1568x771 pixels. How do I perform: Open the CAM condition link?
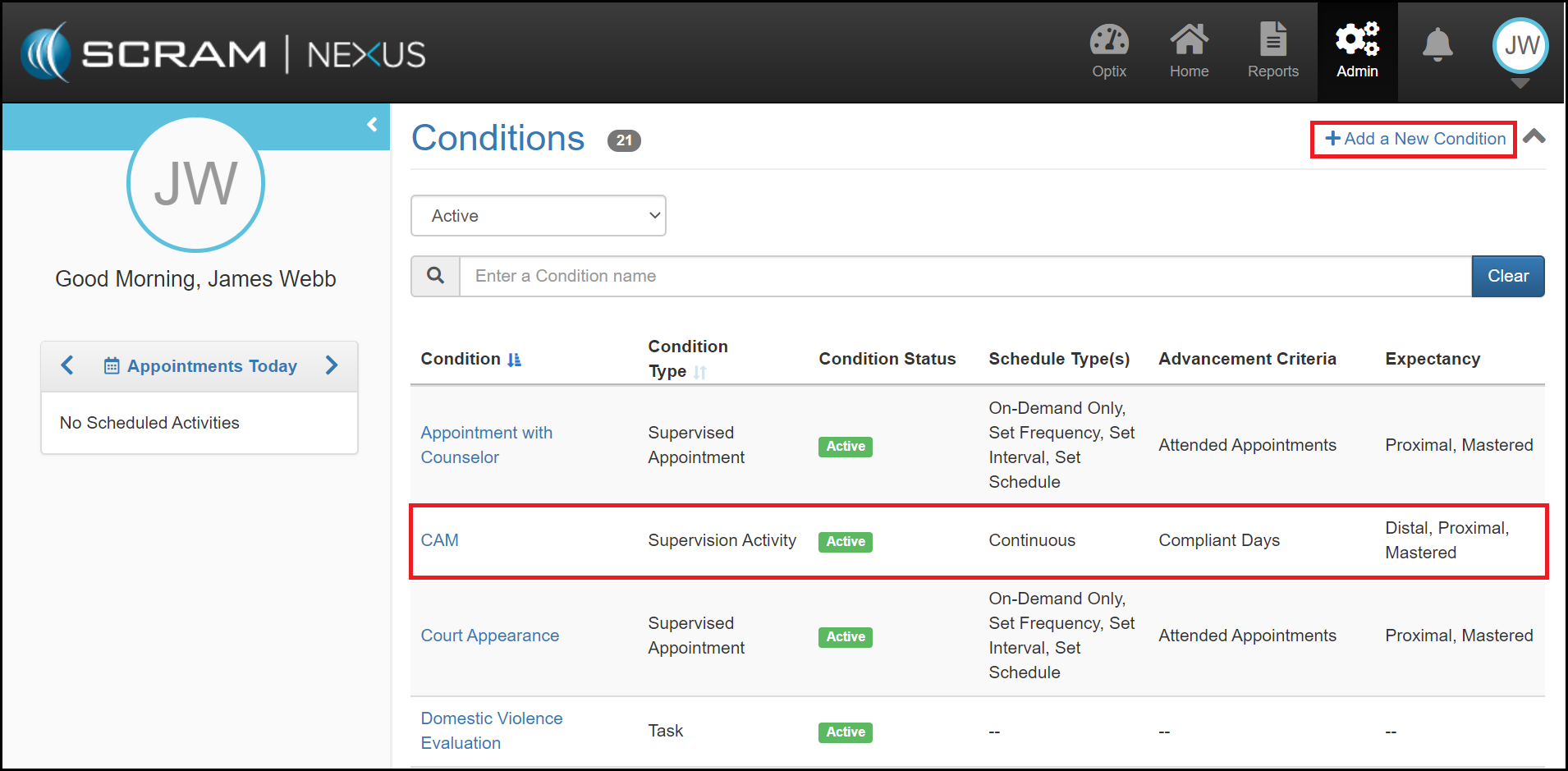440,540
